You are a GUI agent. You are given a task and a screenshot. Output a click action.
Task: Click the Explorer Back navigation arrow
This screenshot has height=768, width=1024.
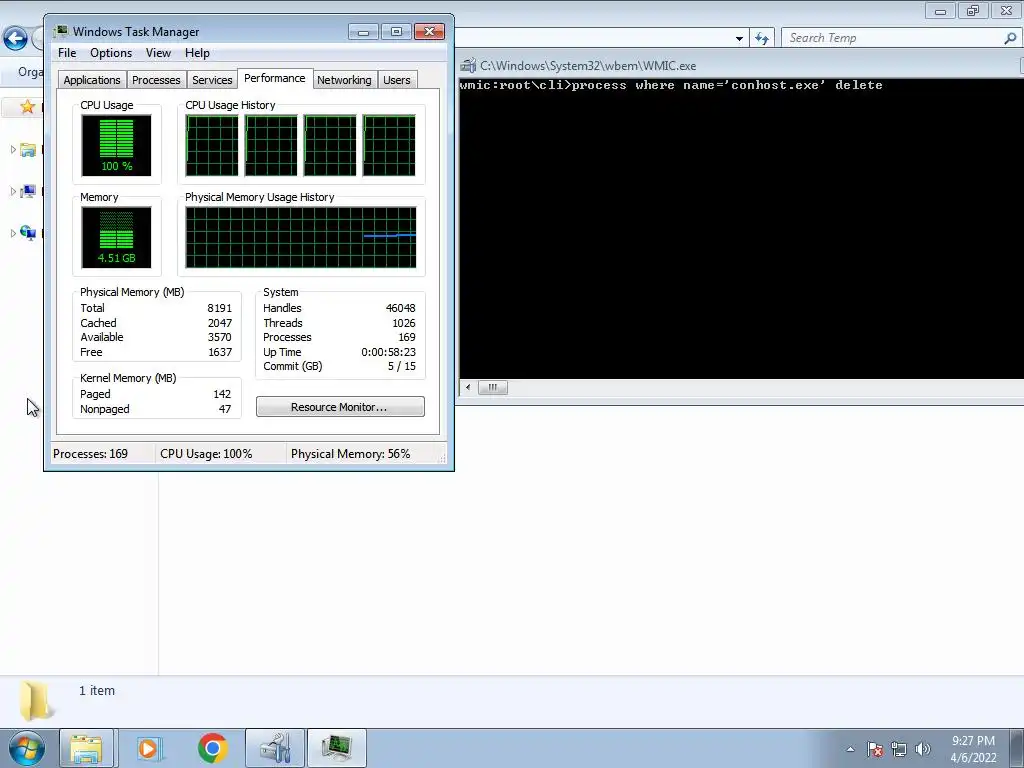coord(15,38)
